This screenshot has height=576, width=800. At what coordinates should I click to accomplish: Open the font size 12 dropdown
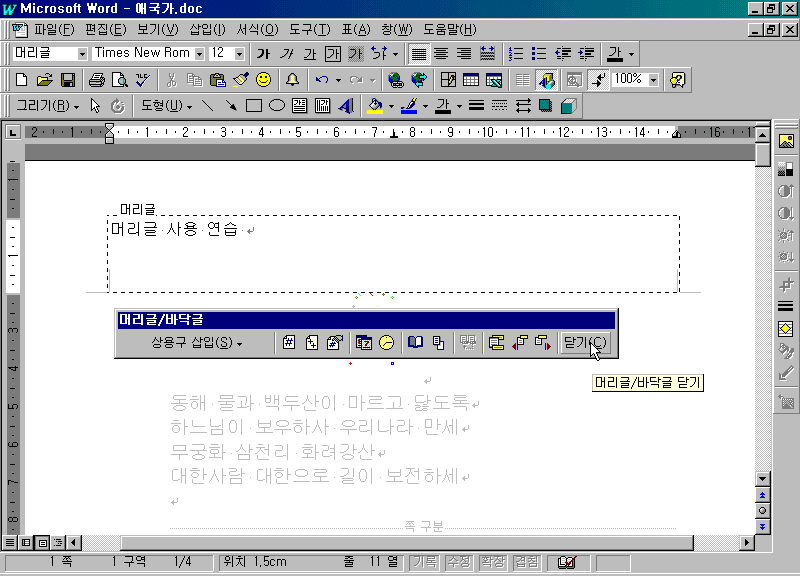pyautogui.click(x=239, y=54)
